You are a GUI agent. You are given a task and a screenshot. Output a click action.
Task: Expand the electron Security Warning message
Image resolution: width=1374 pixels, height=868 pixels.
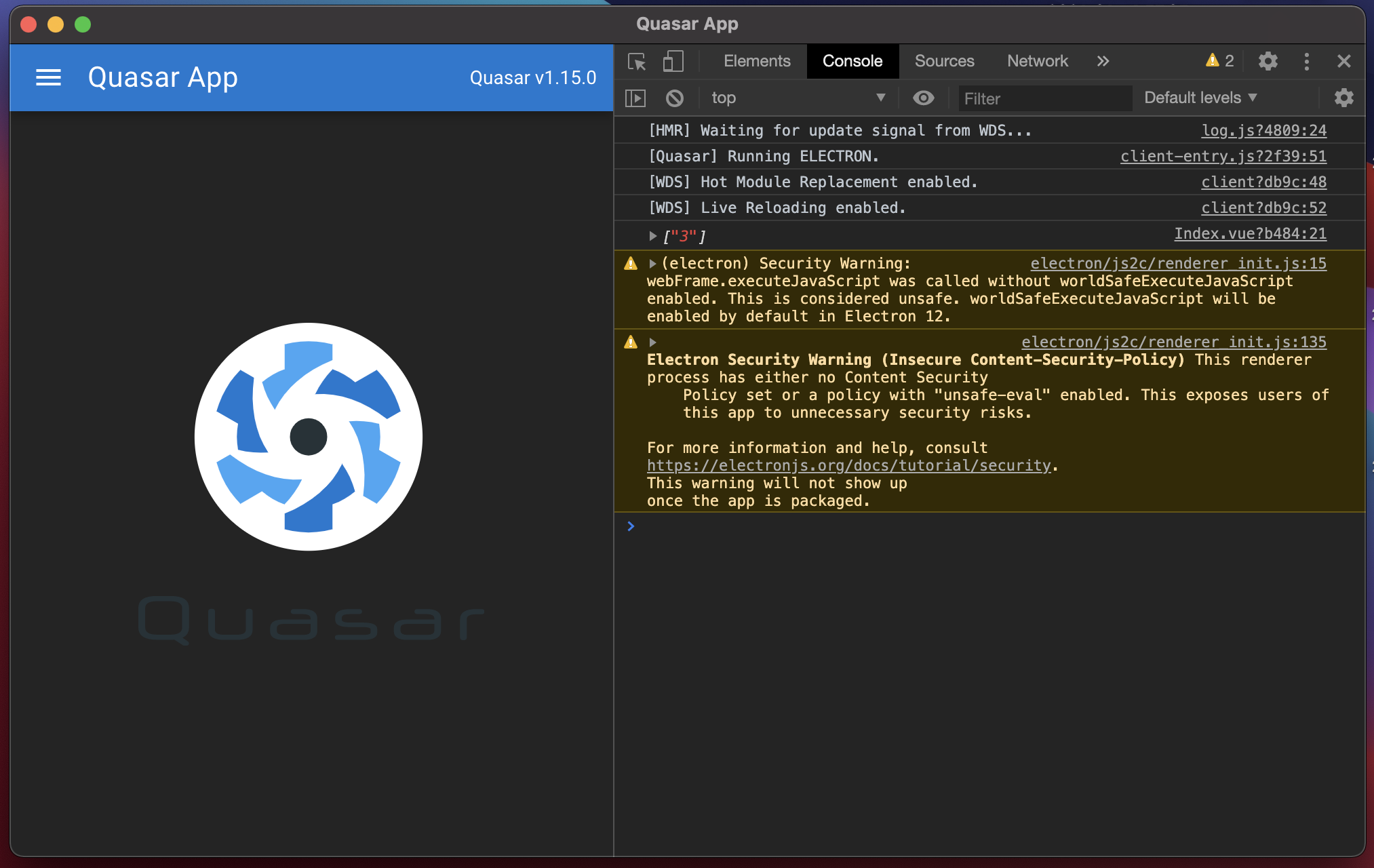click(652, 264)
